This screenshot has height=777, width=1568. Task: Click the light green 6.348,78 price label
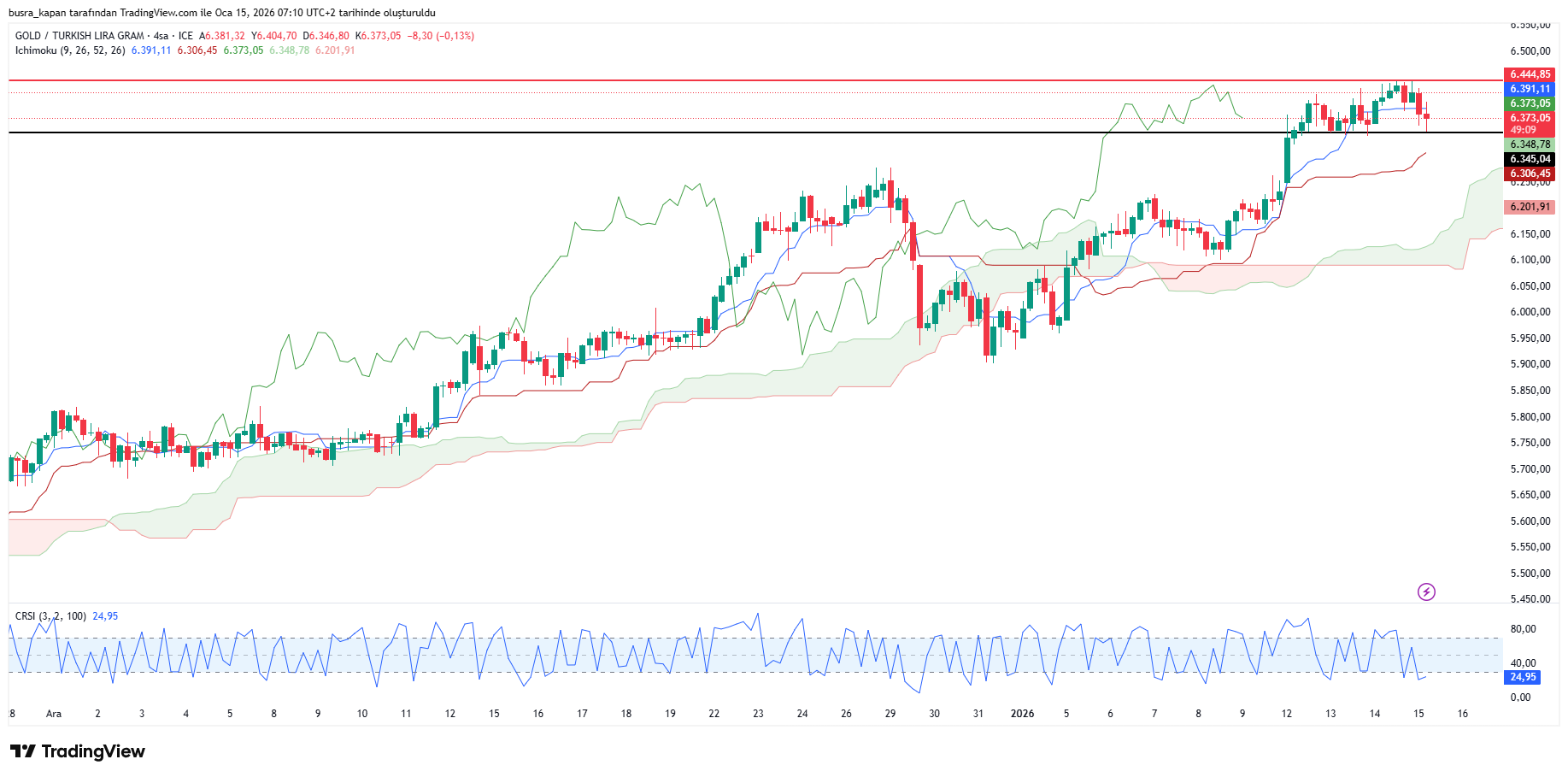point(1529,144)
